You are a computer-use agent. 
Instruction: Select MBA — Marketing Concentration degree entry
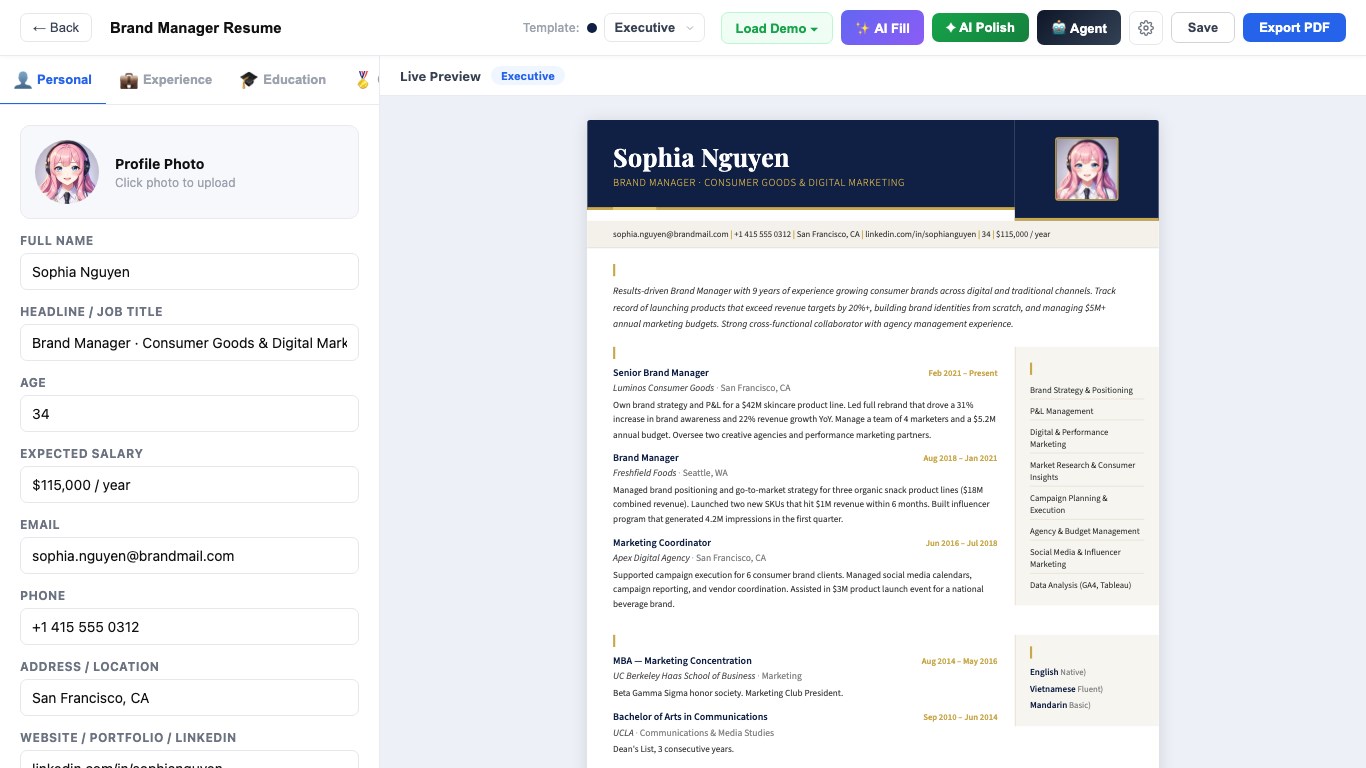click(x=682, y=661)
